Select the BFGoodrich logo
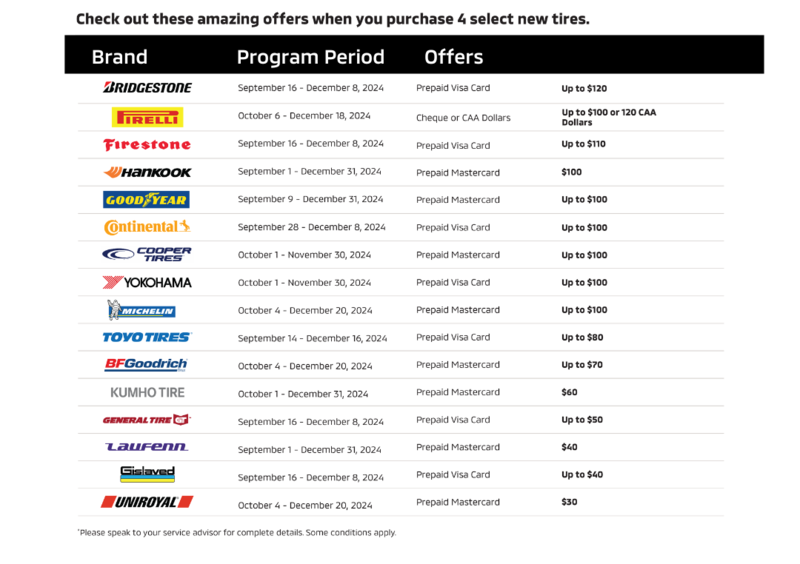Viewport: 800px width, 564px height. (x=146, y=365)
